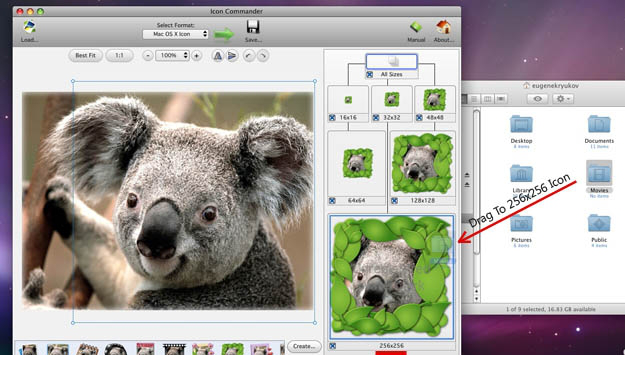Viewport: 625px width, 369px height.
Task: Choose the green leaf frame thumbnail
Action: [232, 349]
